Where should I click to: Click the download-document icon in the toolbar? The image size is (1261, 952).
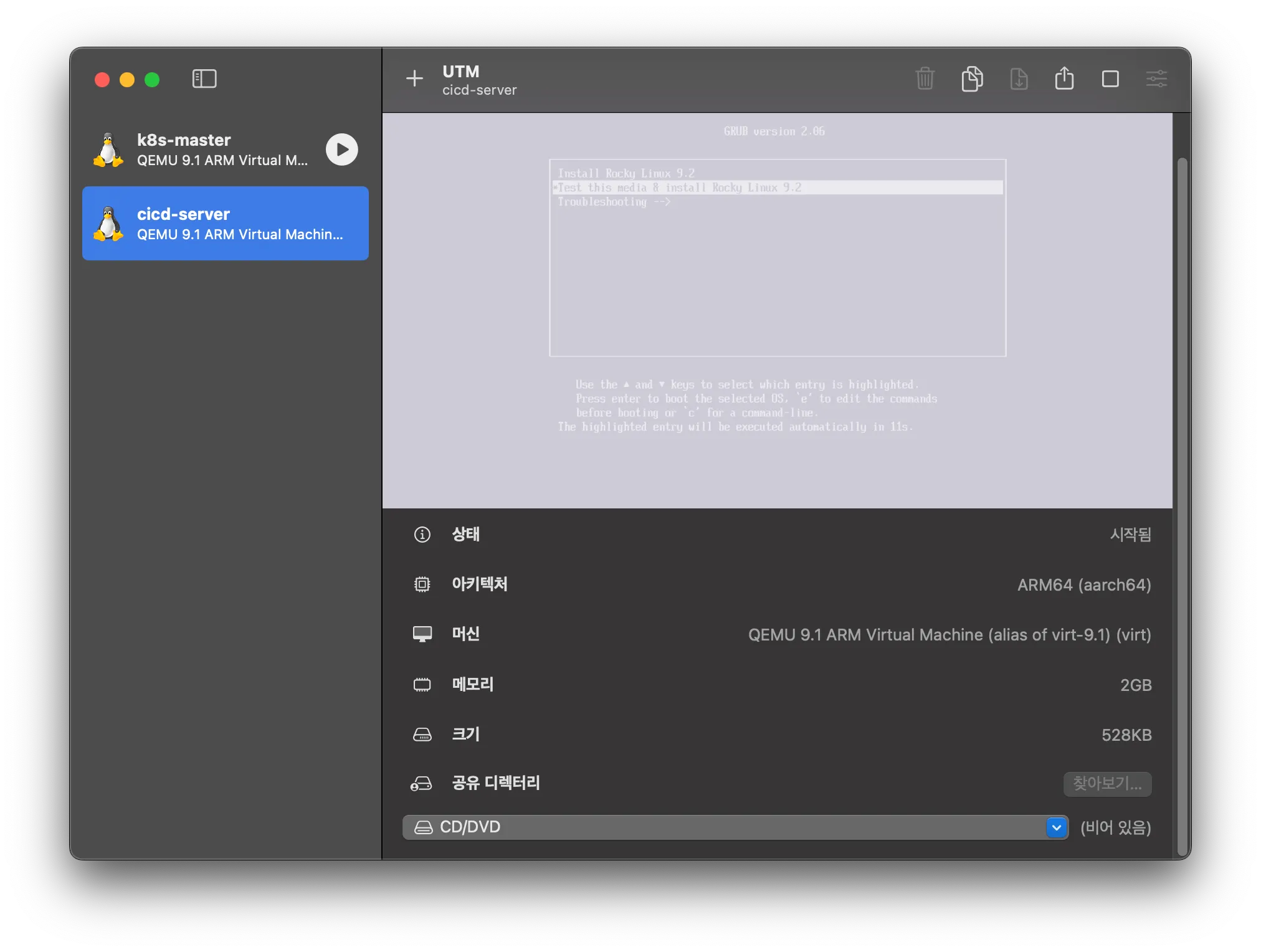coord(1019,79)
